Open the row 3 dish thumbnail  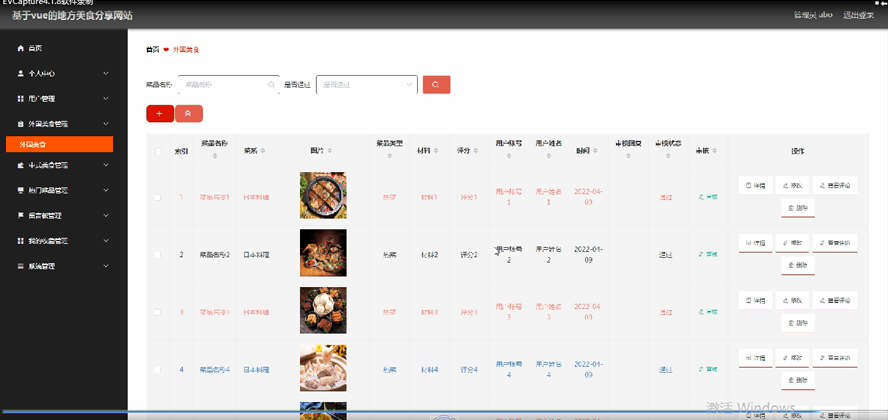(323, 310)
